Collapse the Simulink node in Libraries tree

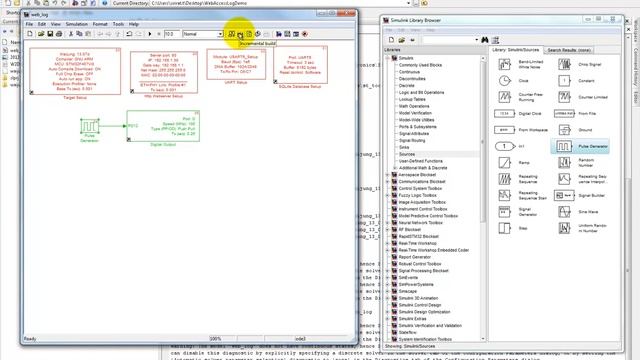pyautogui.click(x=388, y=58)
